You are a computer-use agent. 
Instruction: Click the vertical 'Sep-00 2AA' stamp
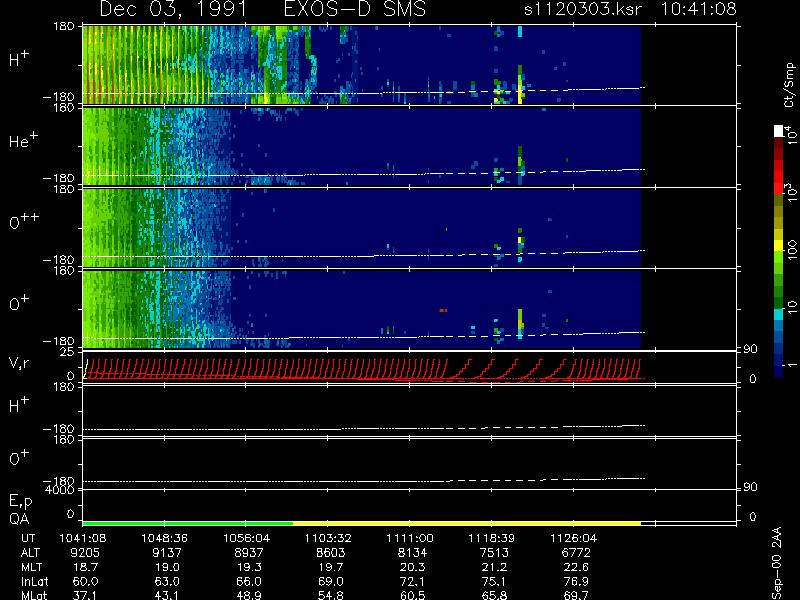tap(777, 563)
